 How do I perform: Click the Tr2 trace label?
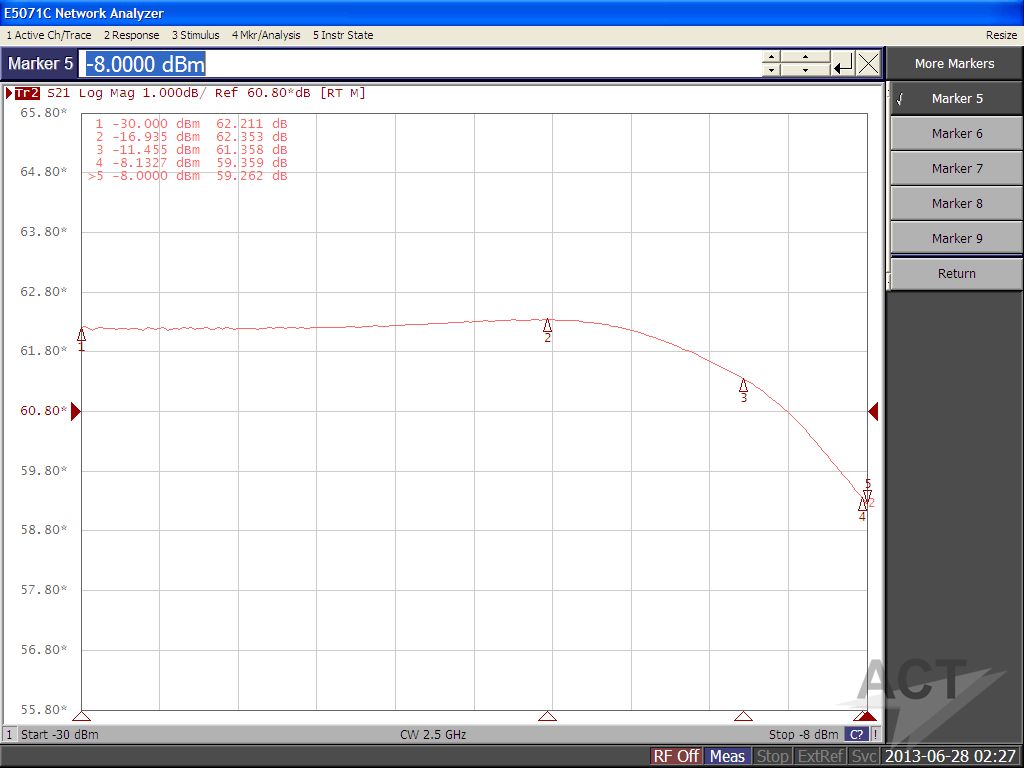[x=27, y=93]
